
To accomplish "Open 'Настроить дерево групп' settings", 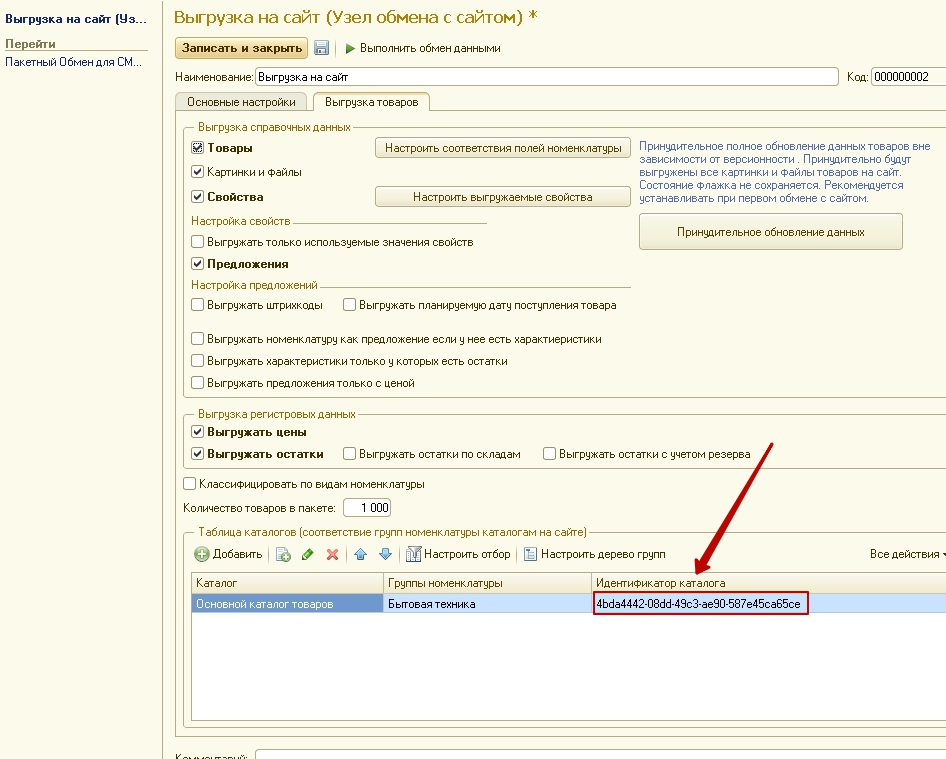I will click(x=594, y=554).
